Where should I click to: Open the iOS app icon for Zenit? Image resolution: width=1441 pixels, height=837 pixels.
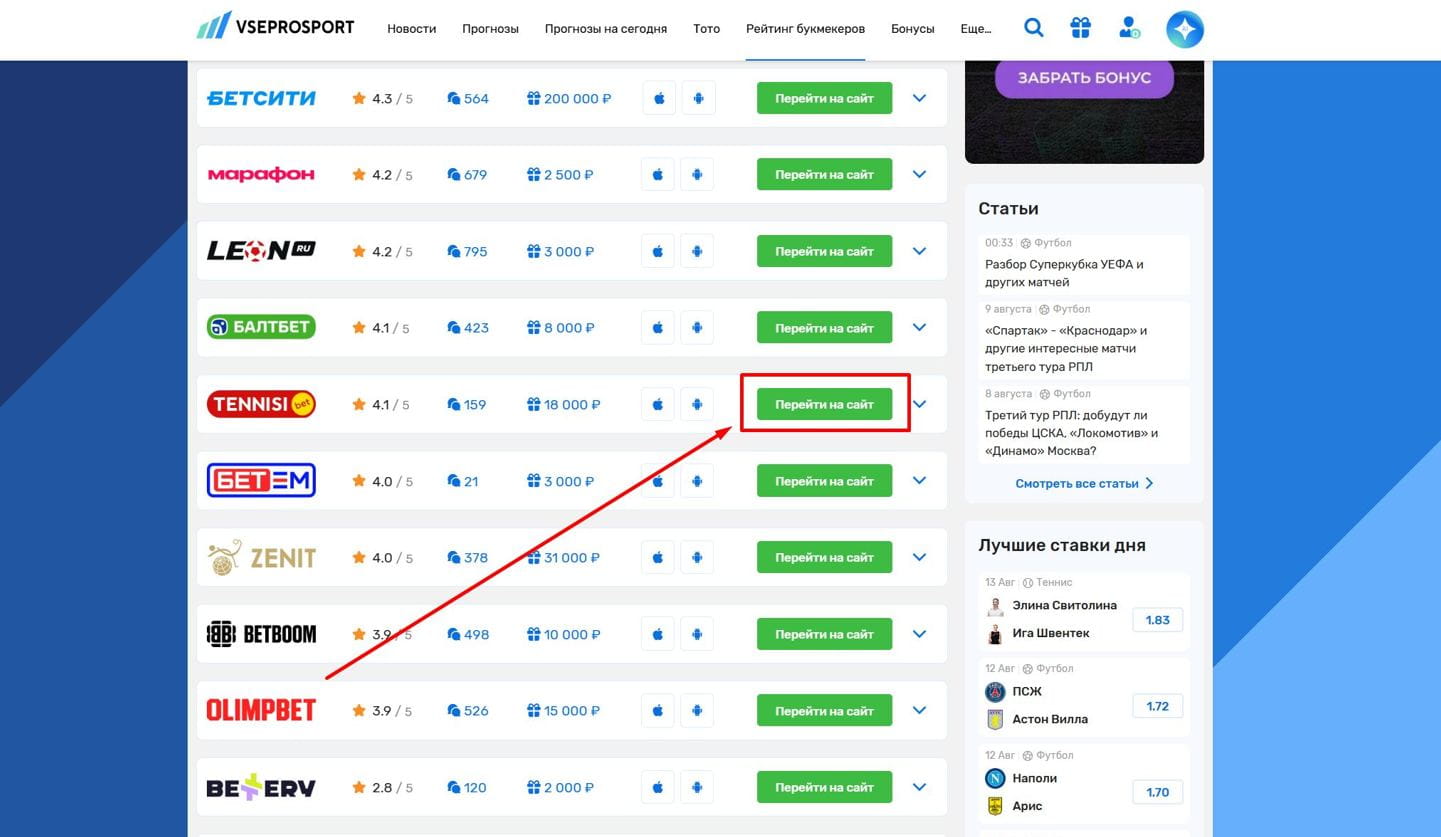(659, 558)
